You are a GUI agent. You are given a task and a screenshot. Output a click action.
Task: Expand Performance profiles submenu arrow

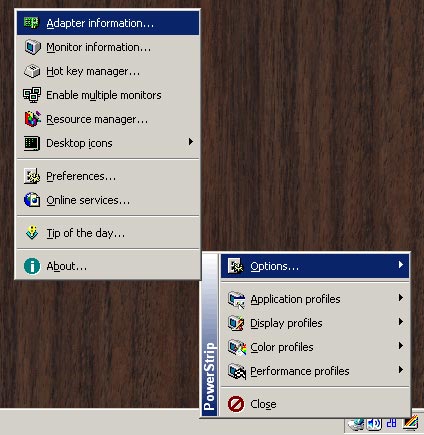pyautogui.click(x=401, y=370)
